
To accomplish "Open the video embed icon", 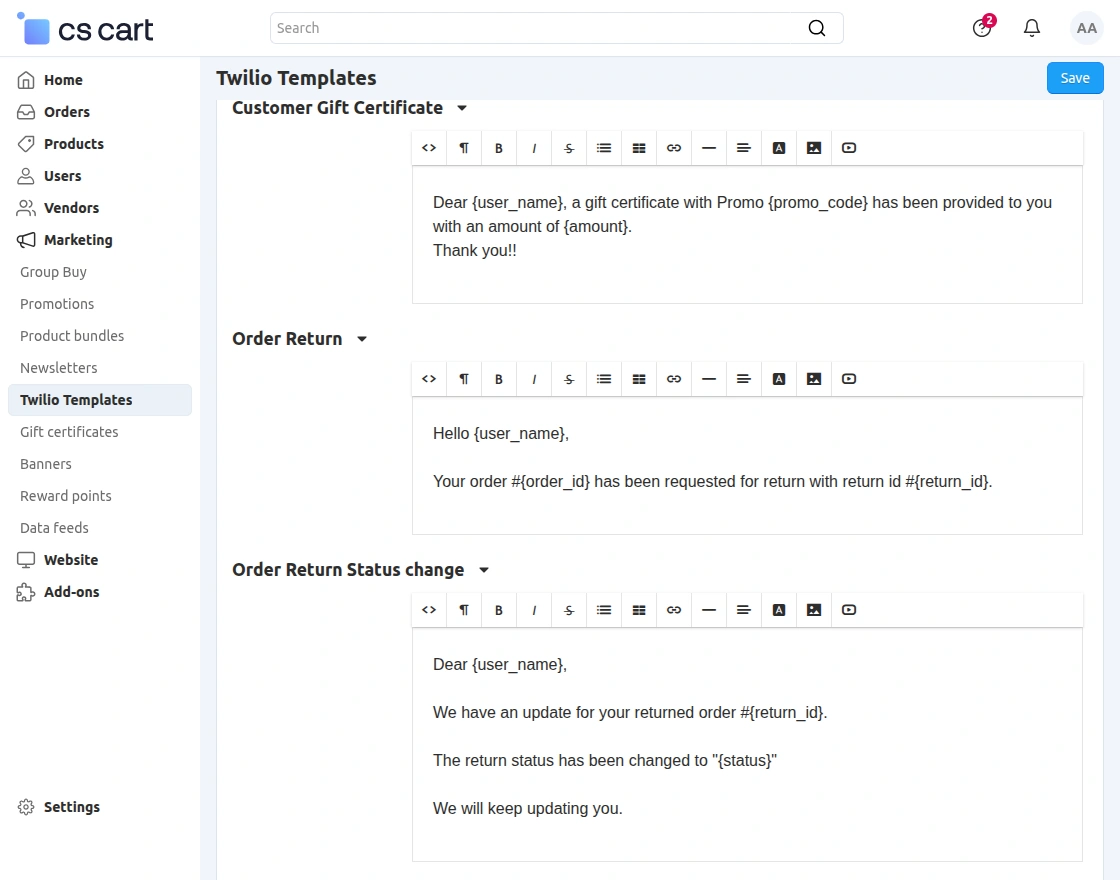I will (848, 147).
